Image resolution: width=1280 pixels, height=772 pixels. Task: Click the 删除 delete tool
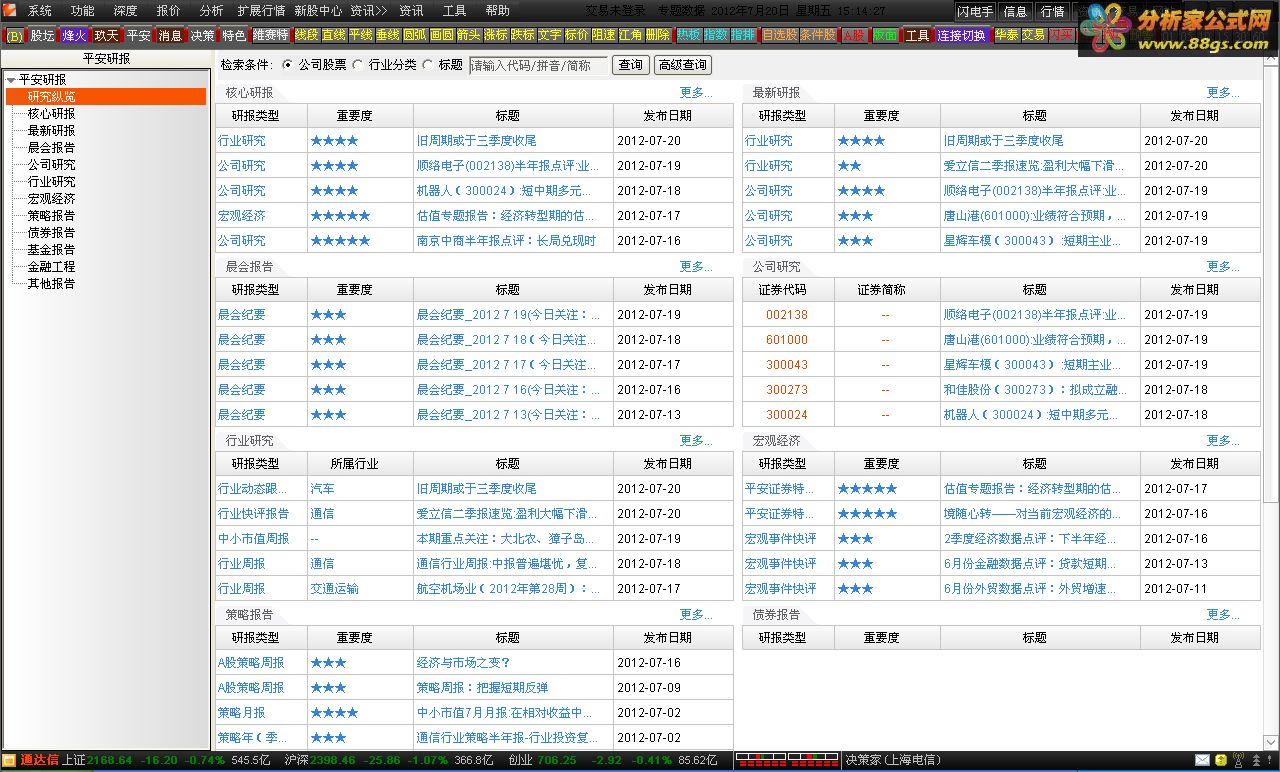[657, 35]
